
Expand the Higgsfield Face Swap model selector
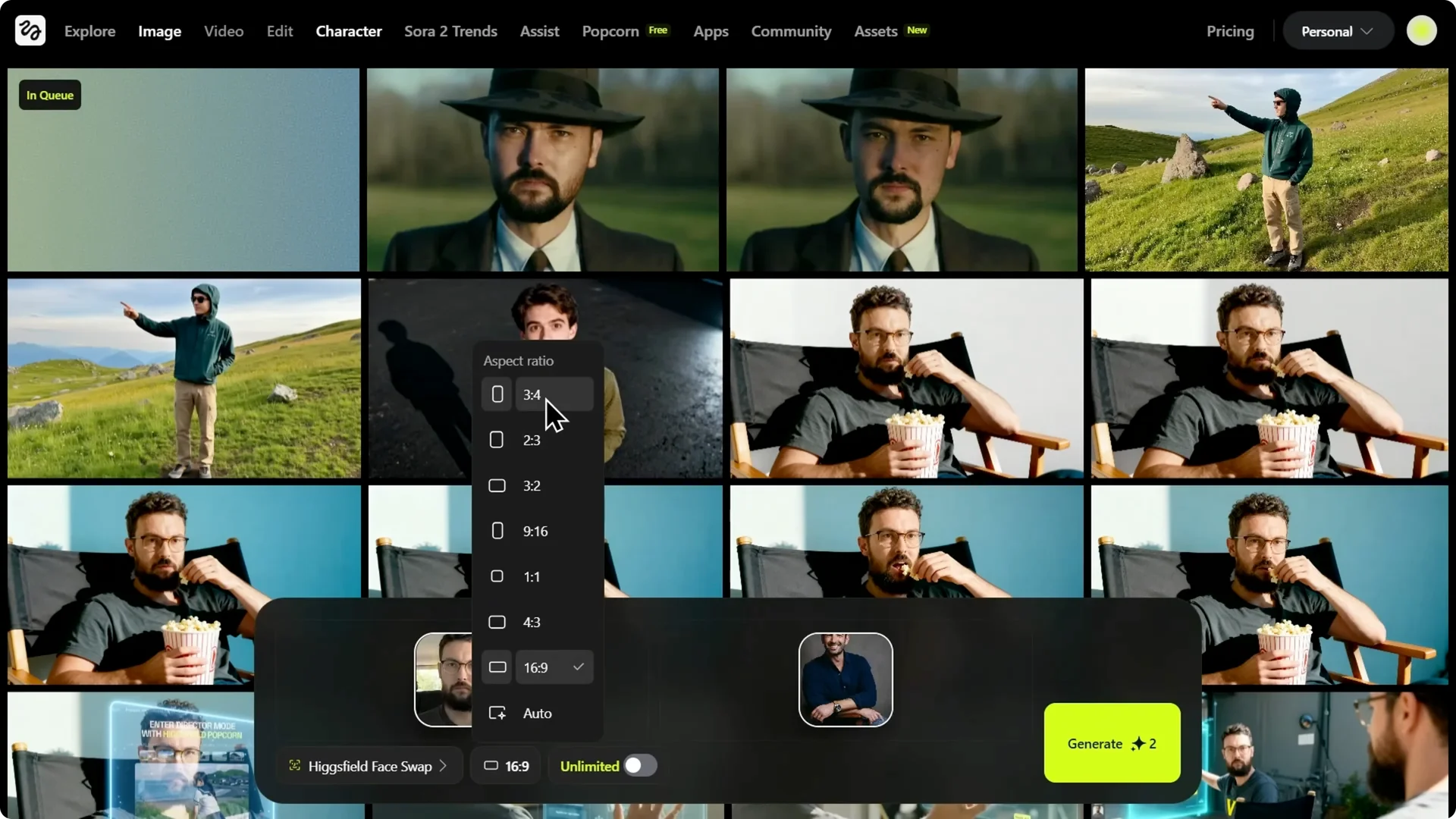click(369, 766)
